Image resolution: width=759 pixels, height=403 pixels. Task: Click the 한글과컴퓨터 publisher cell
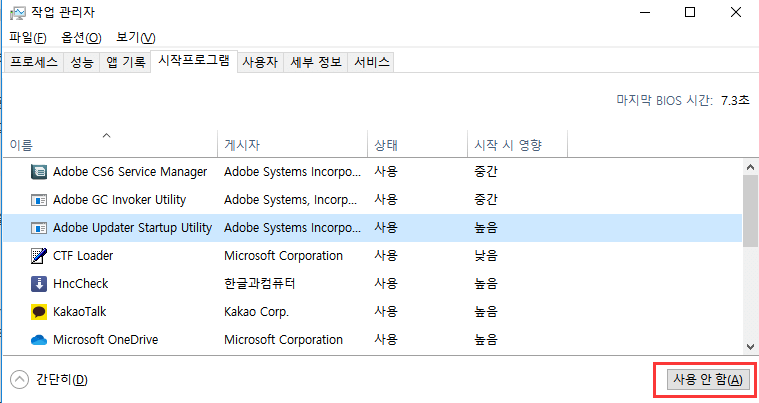259,284
